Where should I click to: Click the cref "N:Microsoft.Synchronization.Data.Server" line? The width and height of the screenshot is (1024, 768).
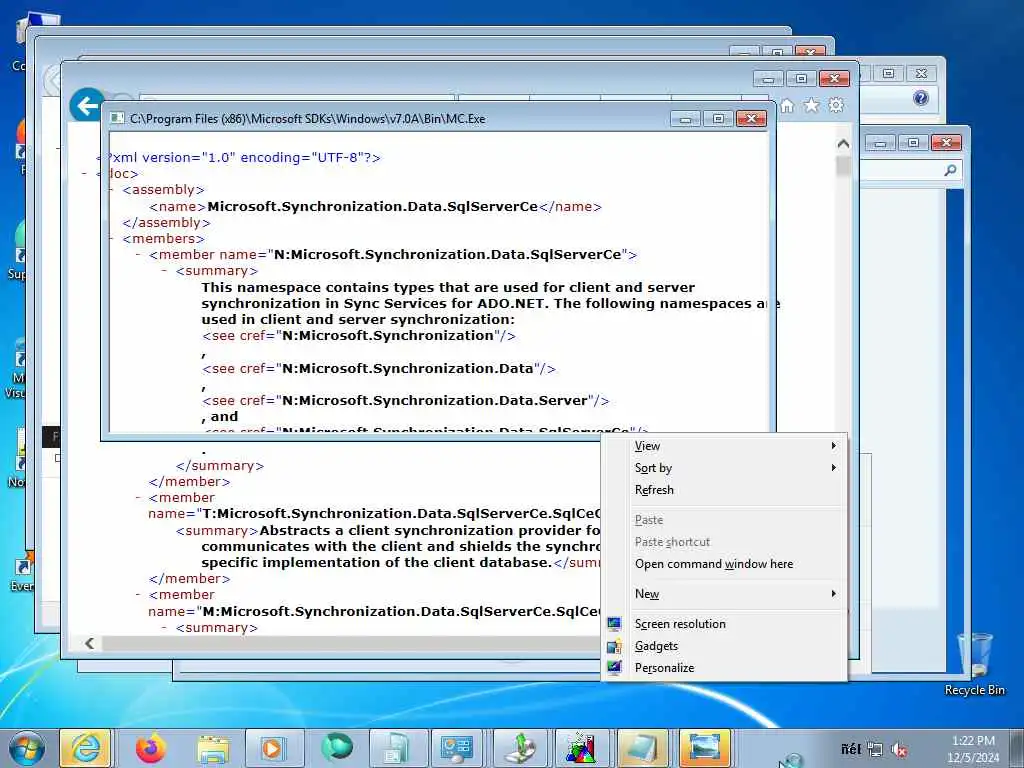(x=406, y=400)
